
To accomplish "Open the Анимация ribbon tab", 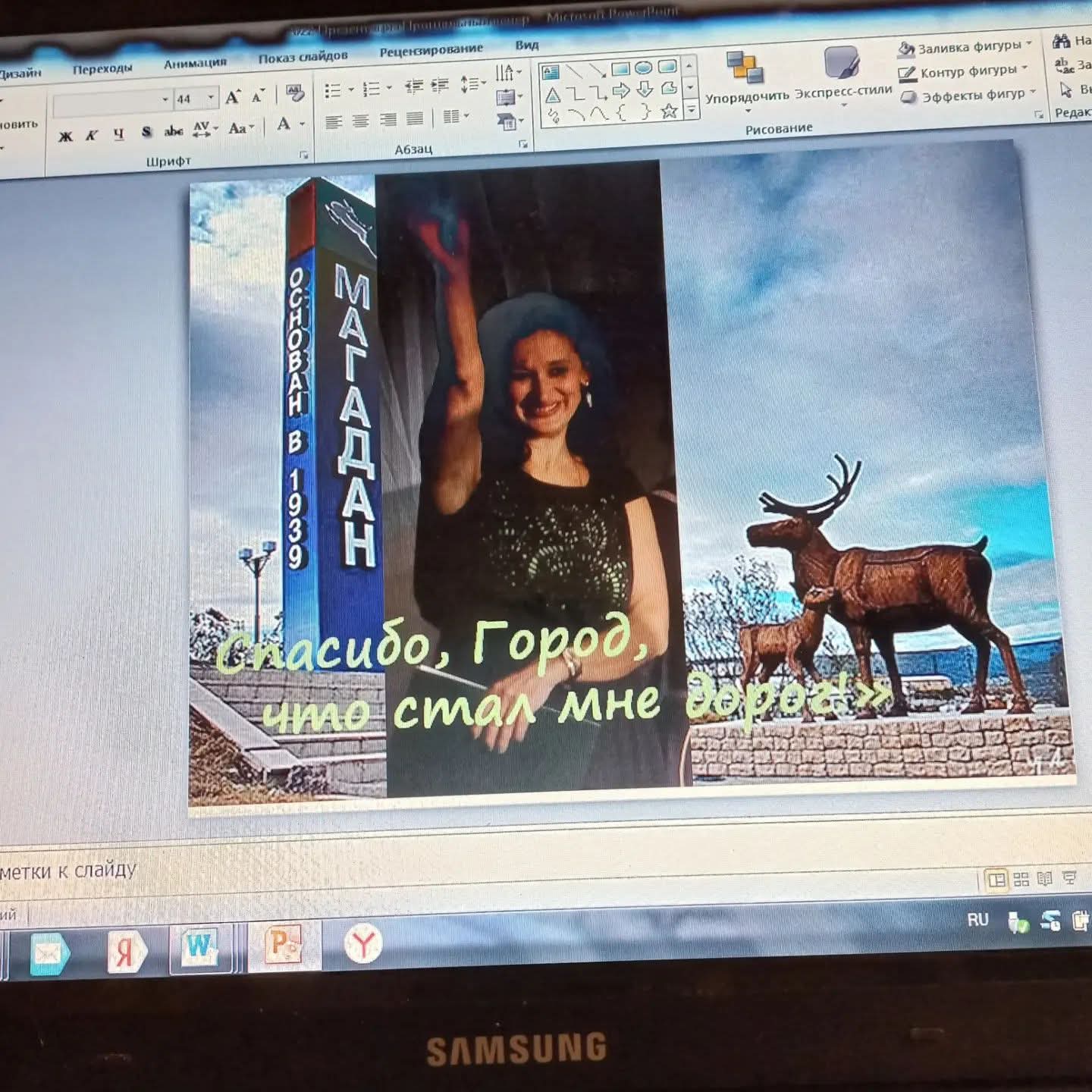I will (195, 64).
